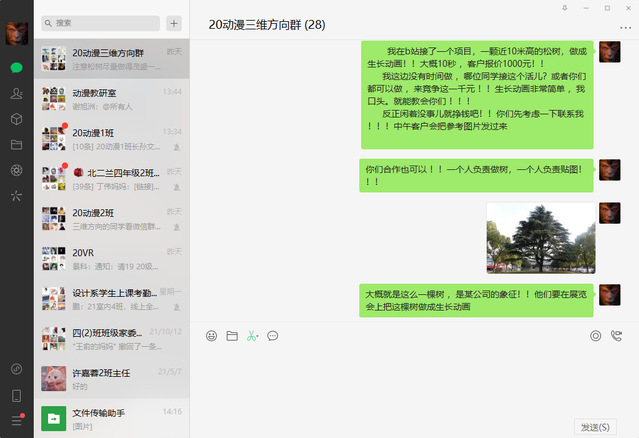Click the plus button to start group chat
Image resolution: width=639 pixels, height=438 pixels.
click(174, 23)
